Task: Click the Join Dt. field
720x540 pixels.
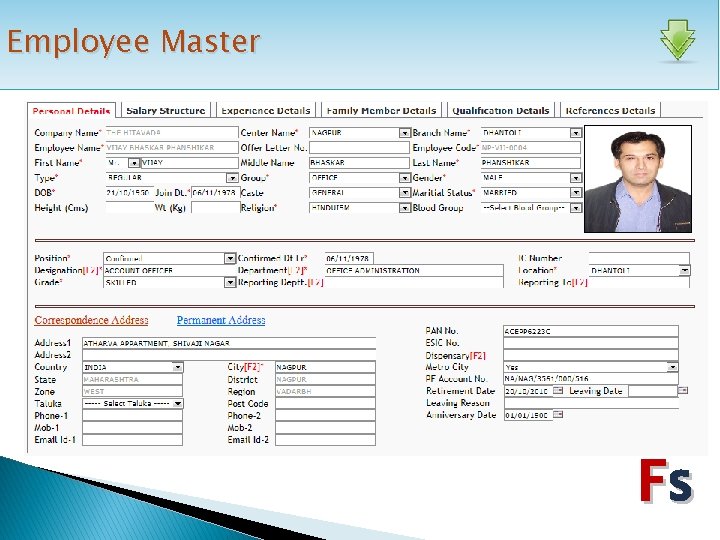Action: 215,193
